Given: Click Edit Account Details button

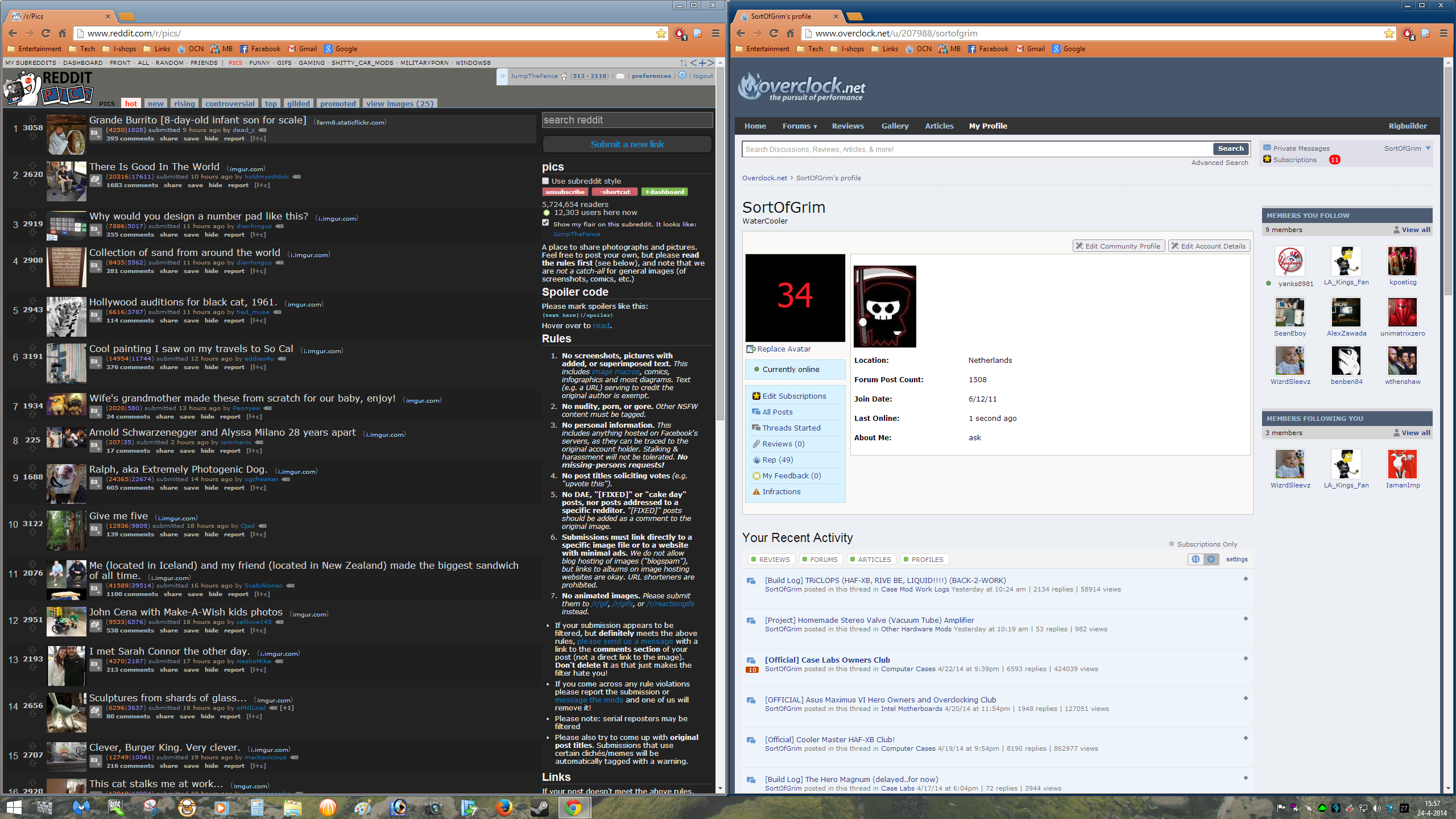Looking at the screenshot, I should [x=1209, y=246].
